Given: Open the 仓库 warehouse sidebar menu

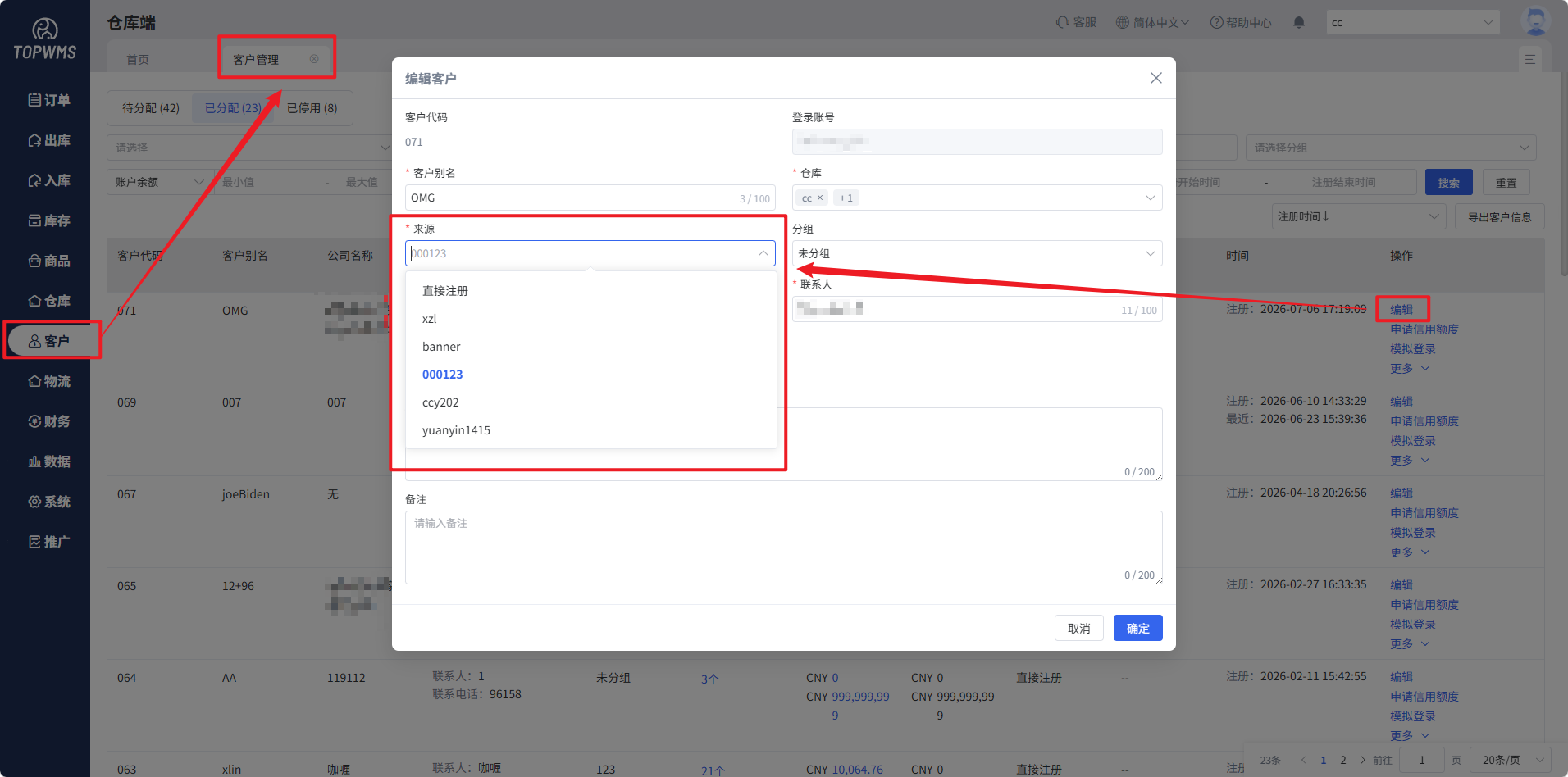Looking at the screenshot, I should coord(49,301).
